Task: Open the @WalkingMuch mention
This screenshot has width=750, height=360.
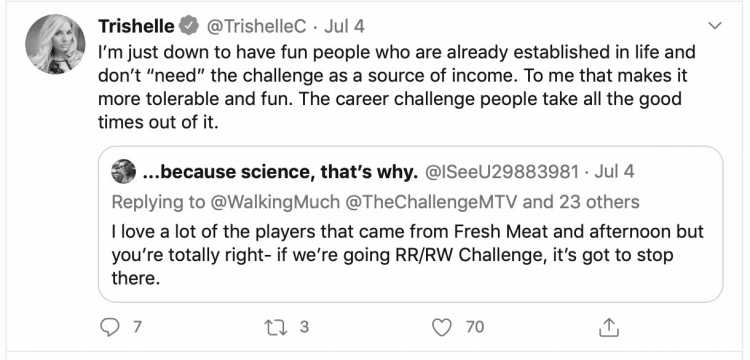Action: coord(274,202)
